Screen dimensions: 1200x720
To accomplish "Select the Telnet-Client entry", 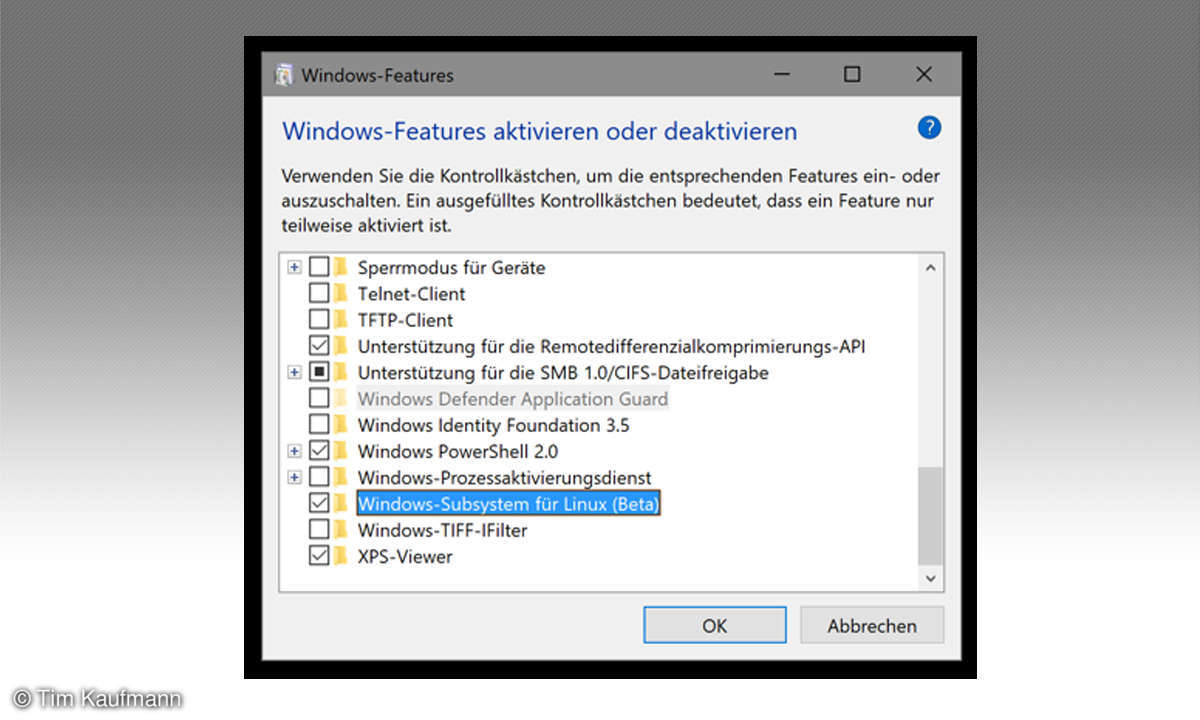I will [411, 294].
